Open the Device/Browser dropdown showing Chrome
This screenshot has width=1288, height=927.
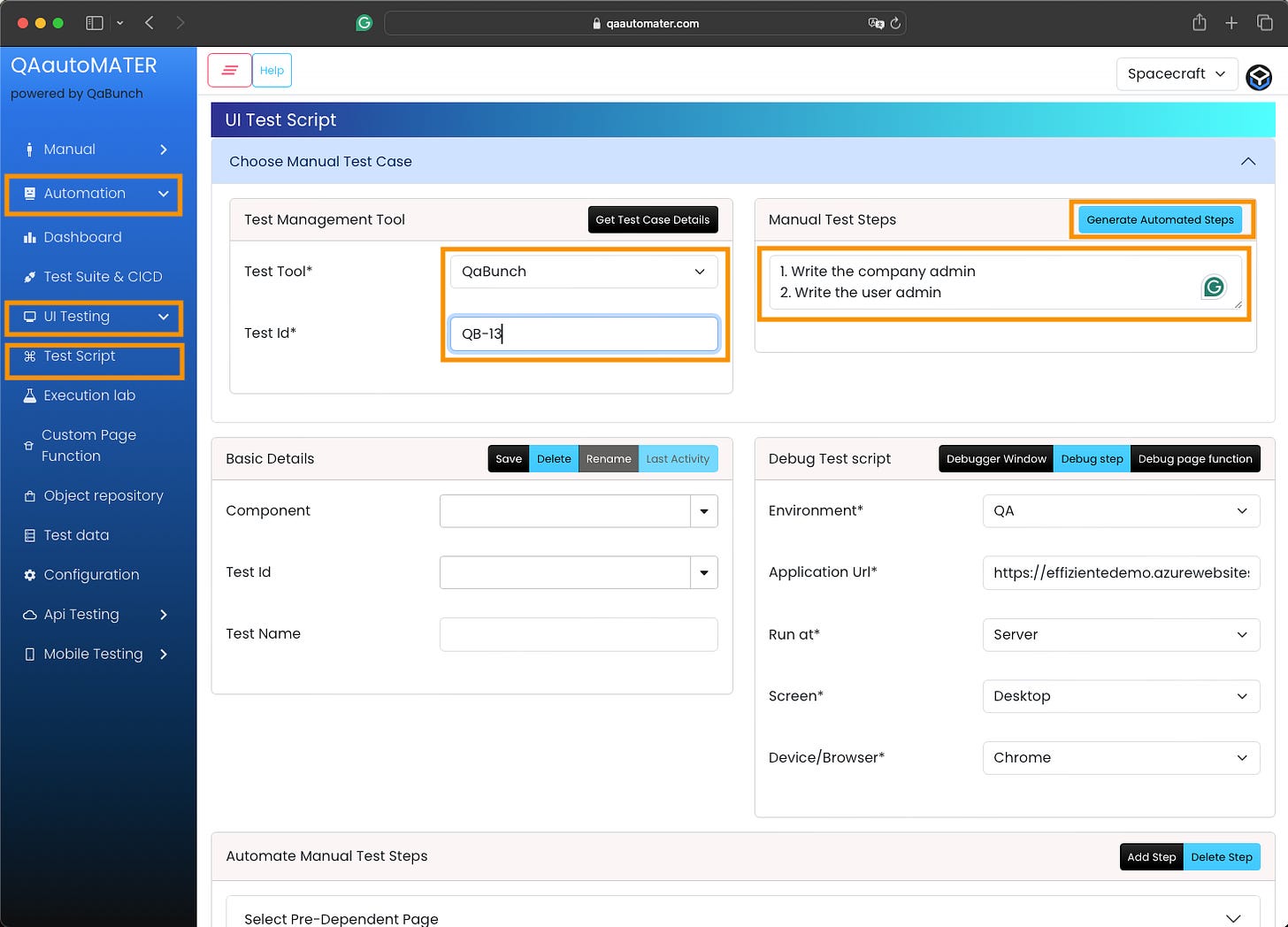(1121, 758)
